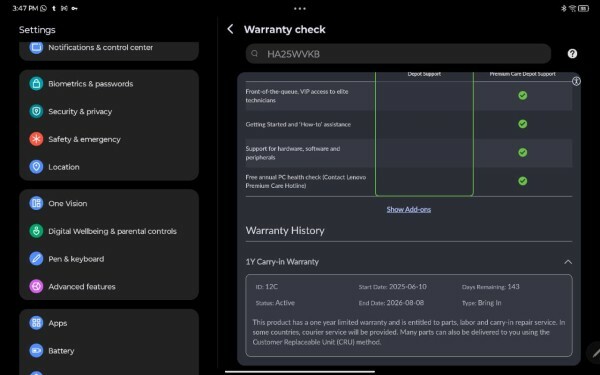
Task: Open Security & privacy settings
Action: point(109,111)
